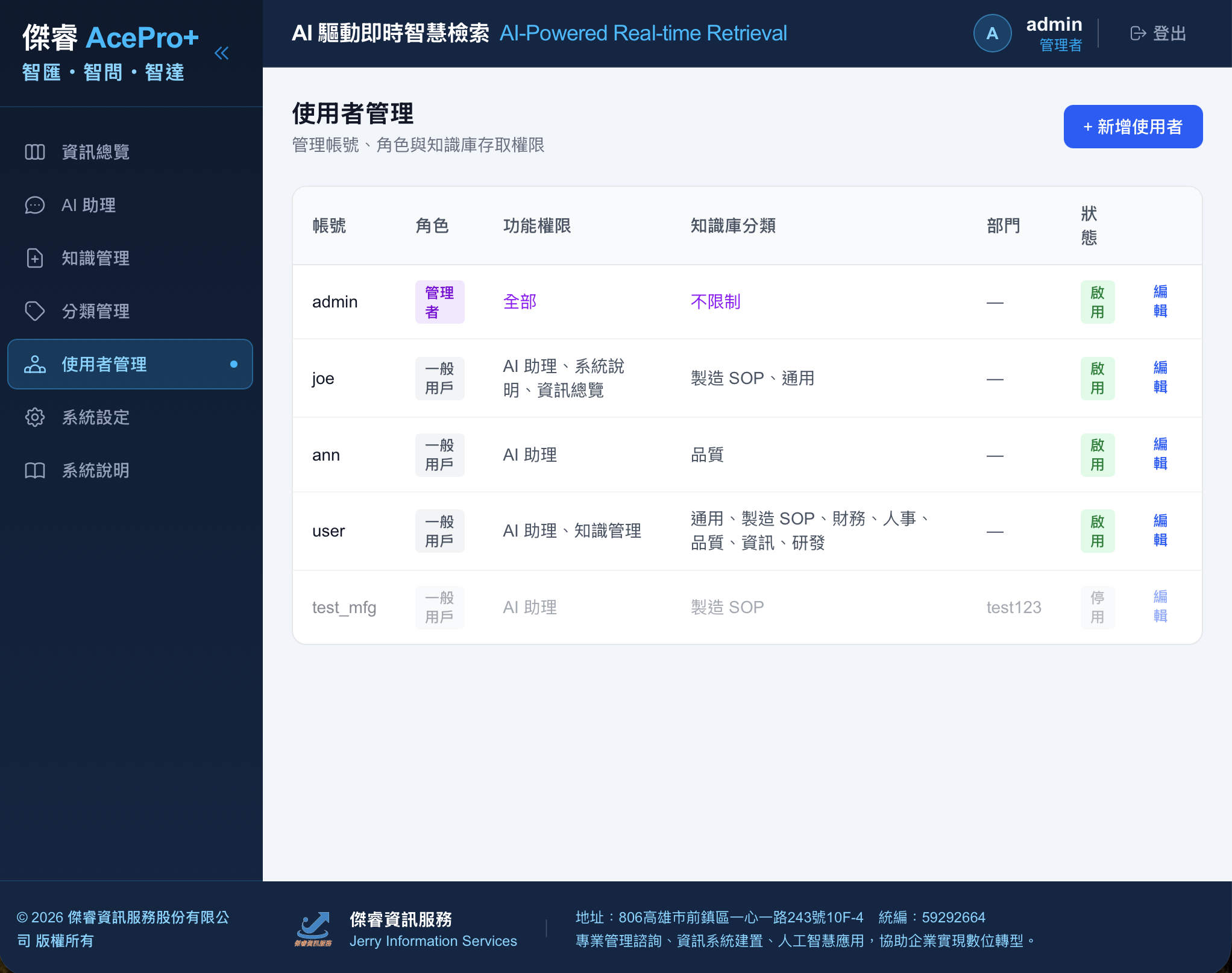The height and width of the screenshot is (973, 1232).
Task: Click the logout arrow icon
Action: (x=1138, y=33)
